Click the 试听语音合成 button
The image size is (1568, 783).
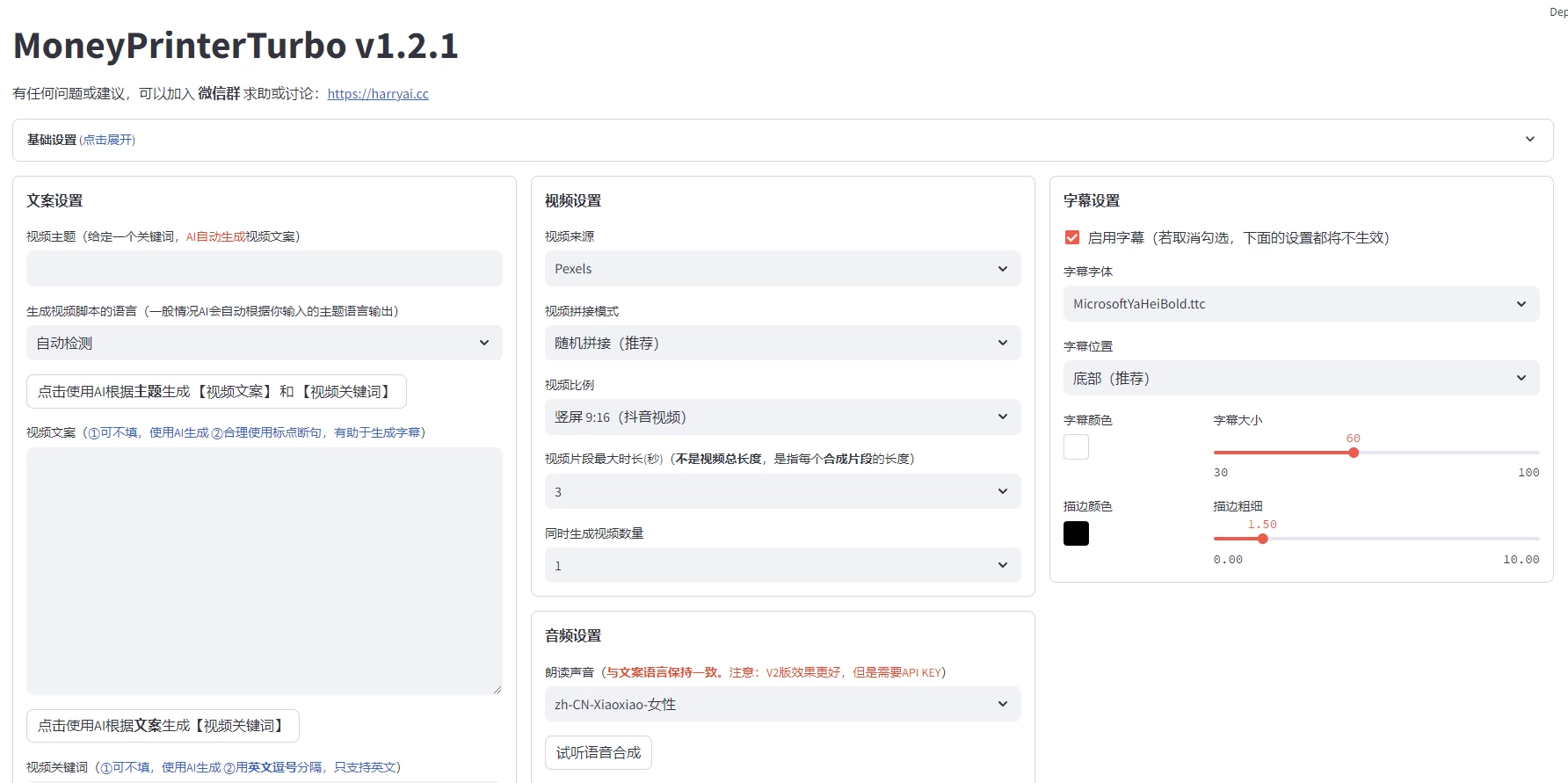click(599, 753)
